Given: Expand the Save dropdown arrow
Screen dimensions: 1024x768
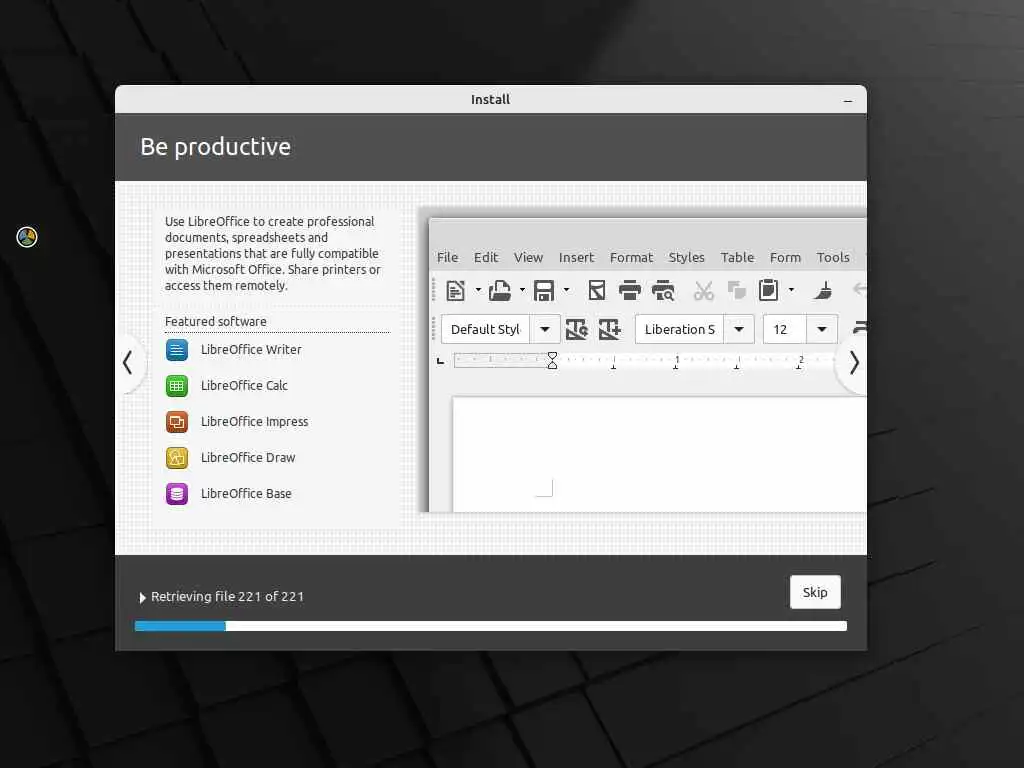Looking at the screenshot, I should [x=566, y=289].
